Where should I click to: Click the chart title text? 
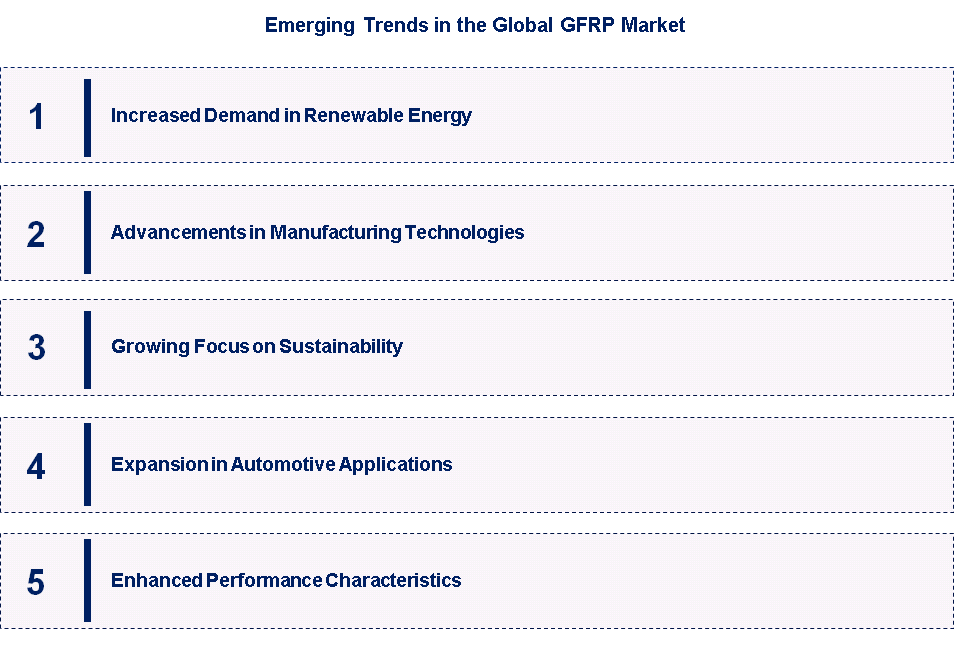pyautogui.click(x=475, y=25)
